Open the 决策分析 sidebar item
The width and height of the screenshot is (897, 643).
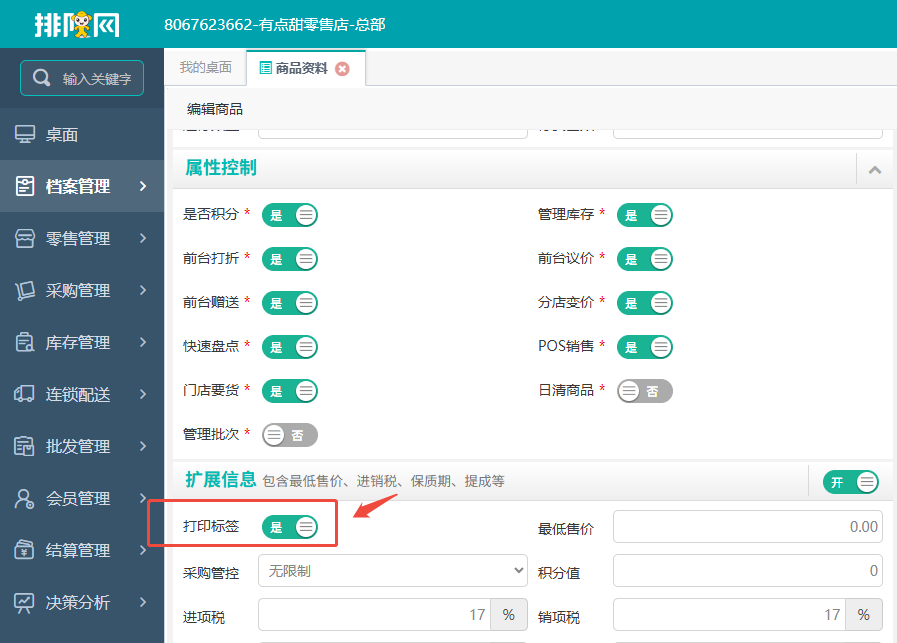tap(82, 602)
